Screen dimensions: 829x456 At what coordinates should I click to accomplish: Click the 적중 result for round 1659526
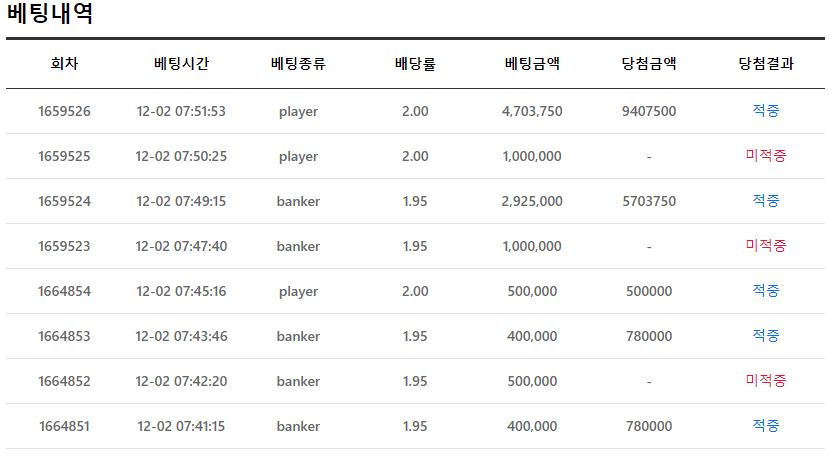pos(766,111)
